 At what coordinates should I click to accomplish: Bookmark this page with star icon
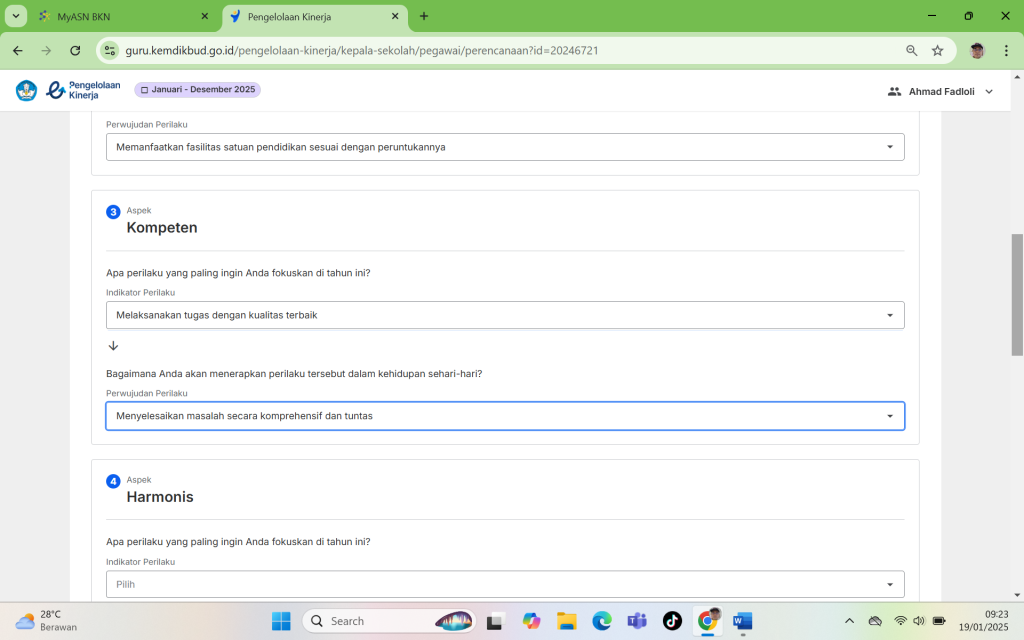point(937,50)
